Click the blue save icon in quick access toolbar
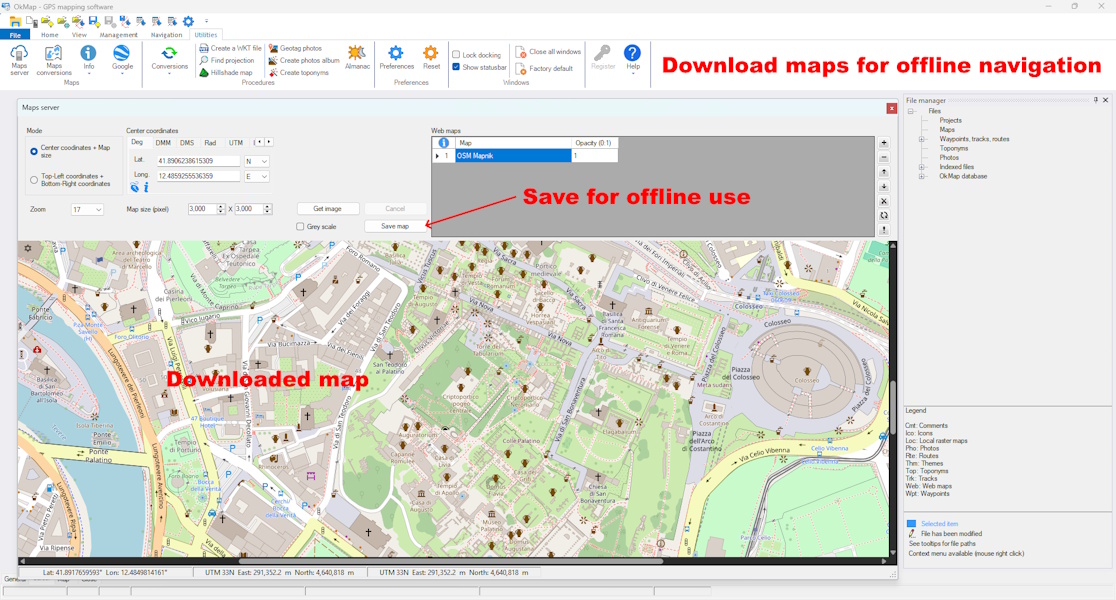This screenshot has height=600, width=1116. pyautogui.click(x=94, y=21)
